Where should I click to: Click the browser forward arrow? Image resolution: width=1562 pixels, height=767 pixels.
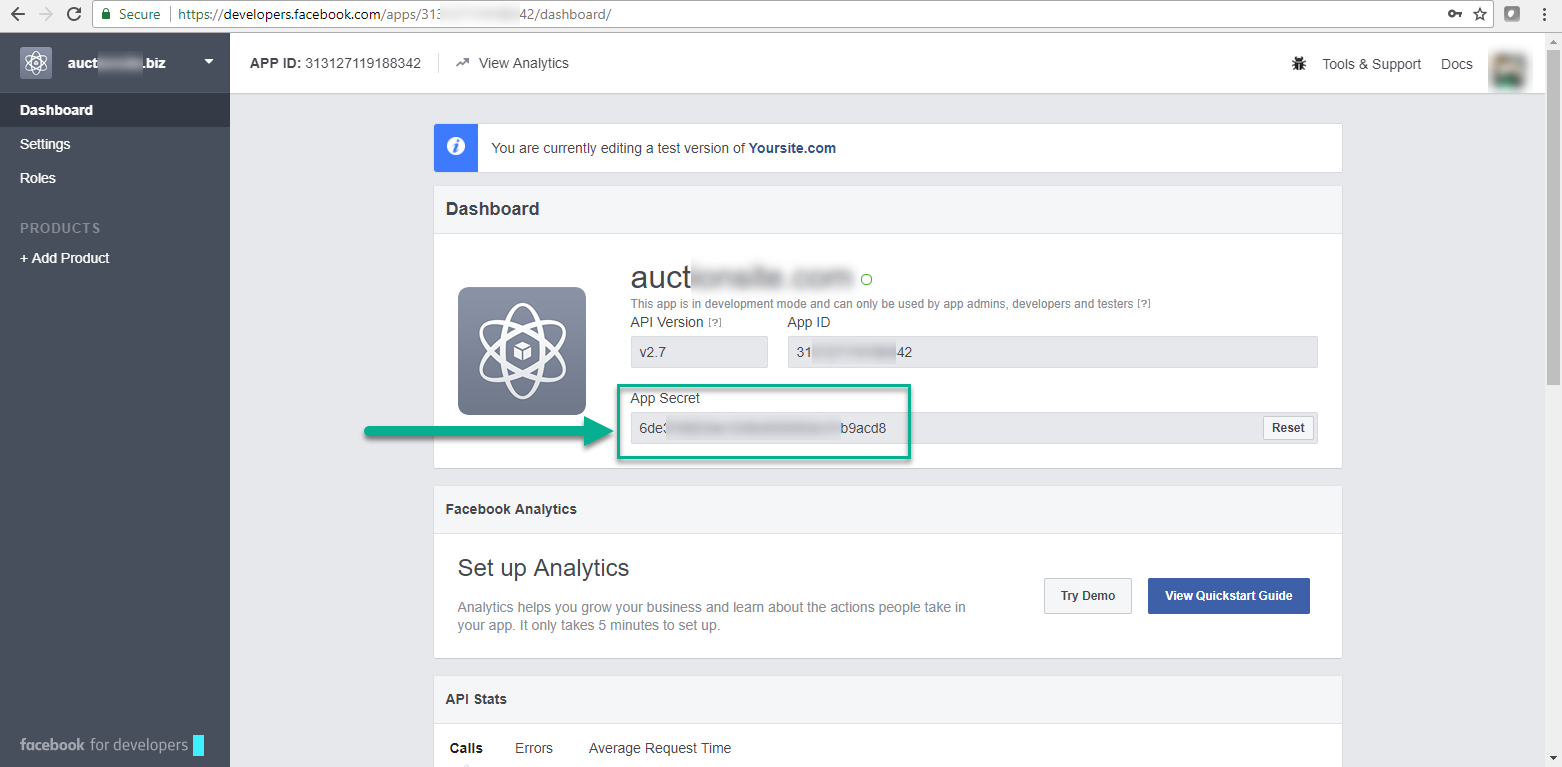[x=45, y=14]
